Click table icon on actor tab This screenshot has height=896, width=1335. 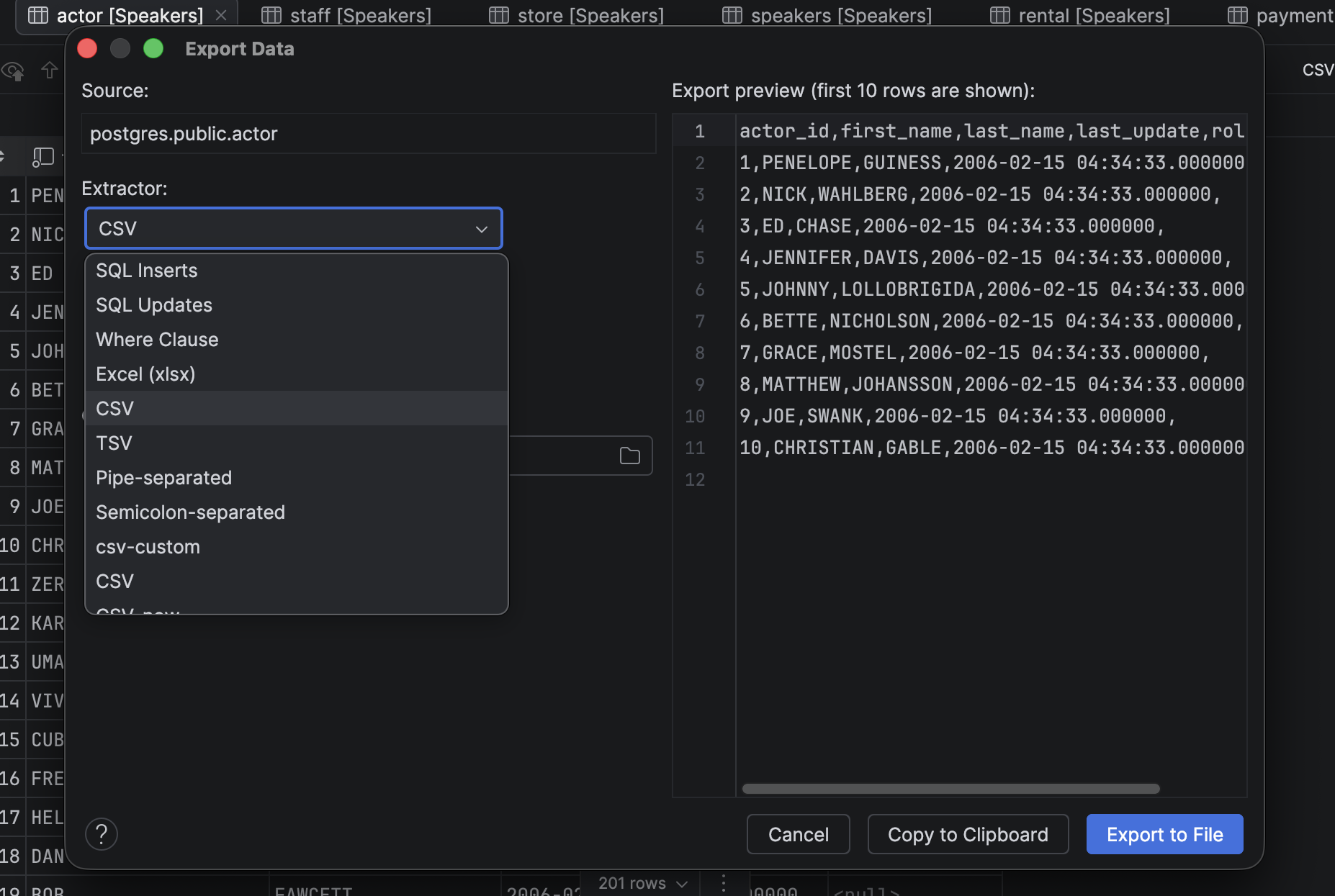[38, 15]
